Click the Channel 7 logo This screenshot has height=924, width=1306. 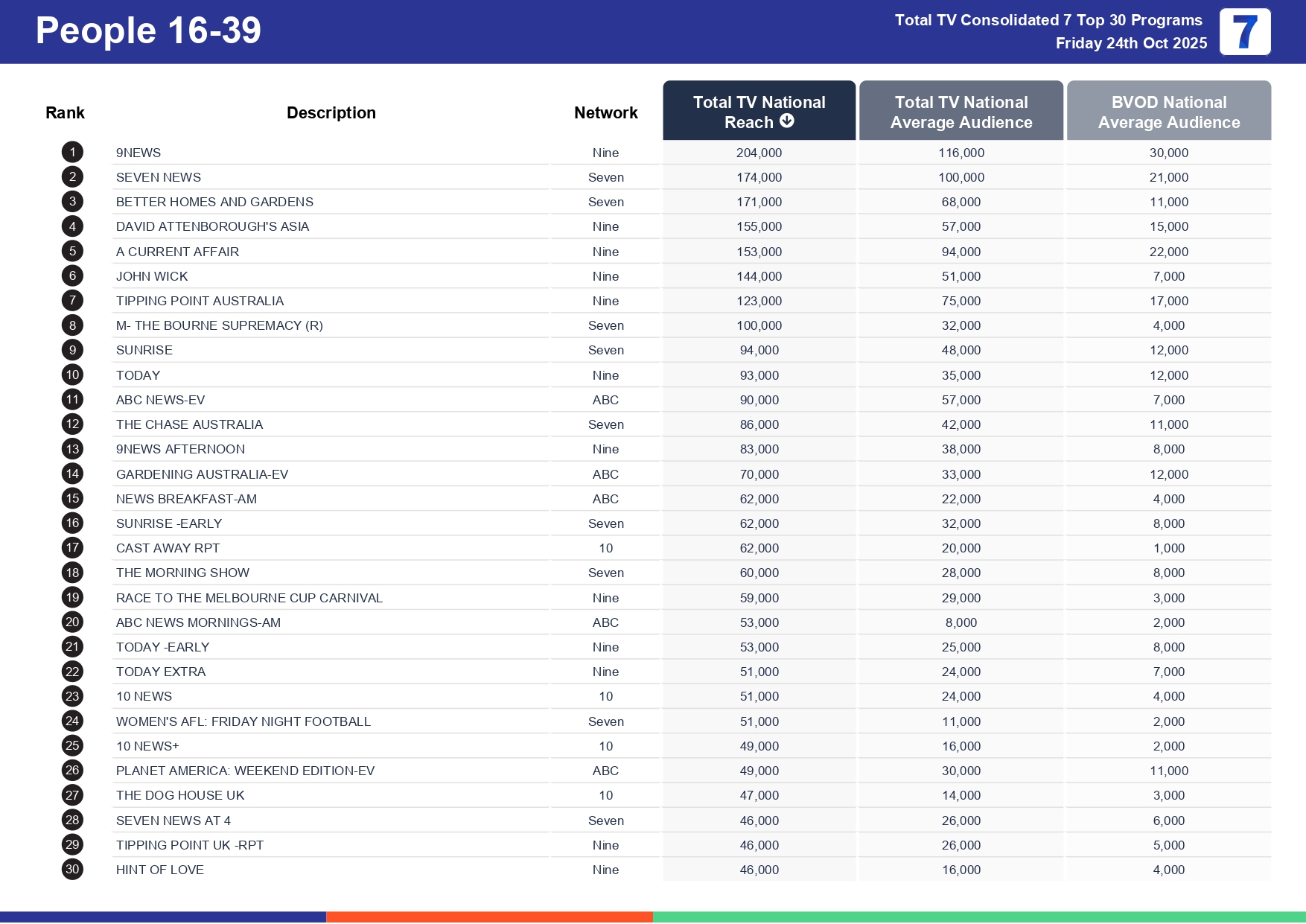point(1243,31)
